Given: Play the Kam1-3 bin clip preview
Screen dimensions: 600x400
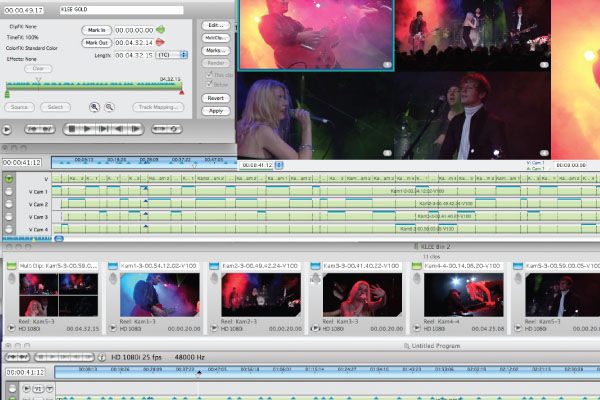Looking at the screenshot, I should [x=112, y=328].
